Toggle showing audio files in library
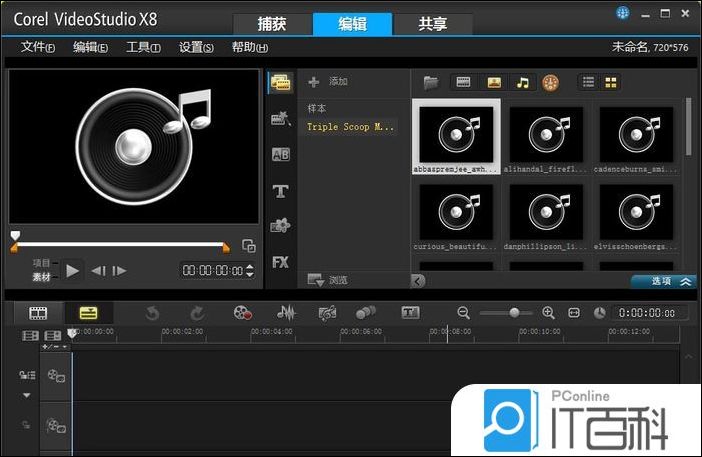Image resolution: width=702 pixels, height=457 pixels. (522, 82)
